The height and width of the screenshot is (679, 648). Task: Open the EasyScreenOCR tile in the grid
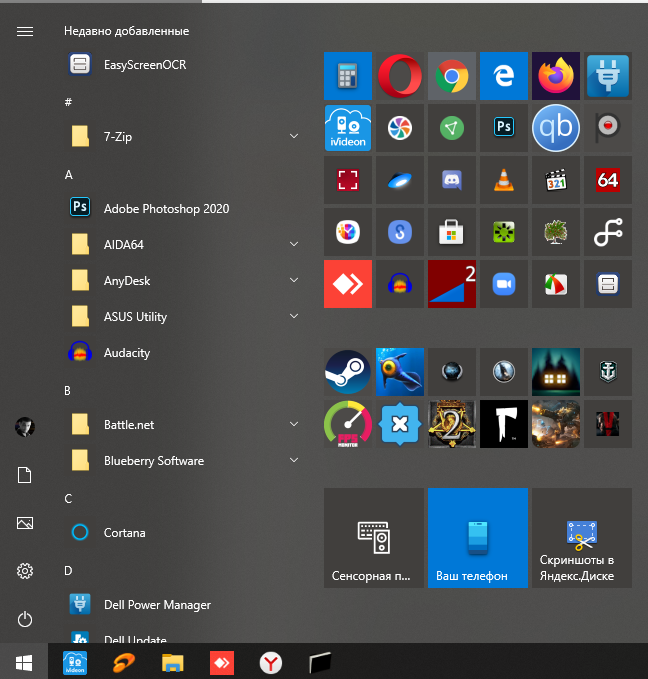point(608,284)
